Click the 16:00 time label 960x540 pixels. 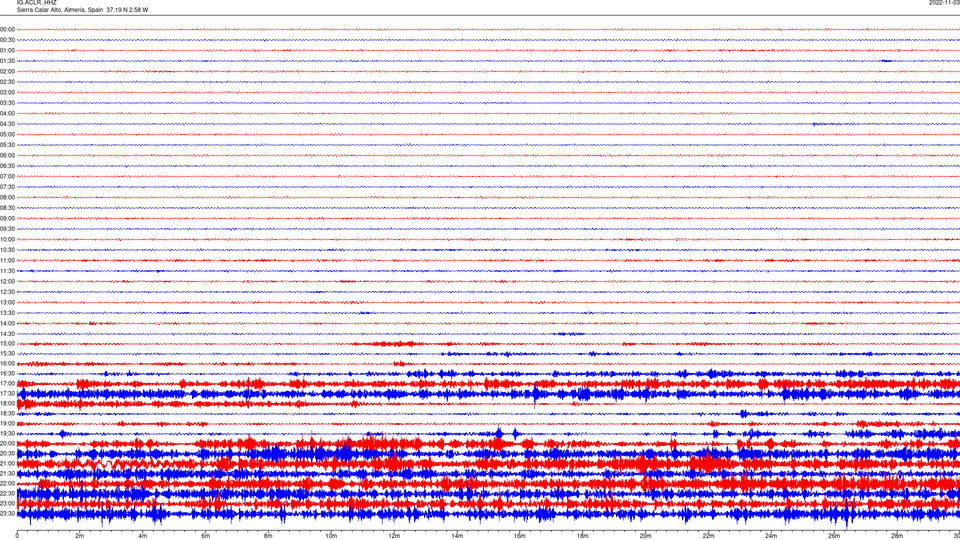click(x=7, y=364)
